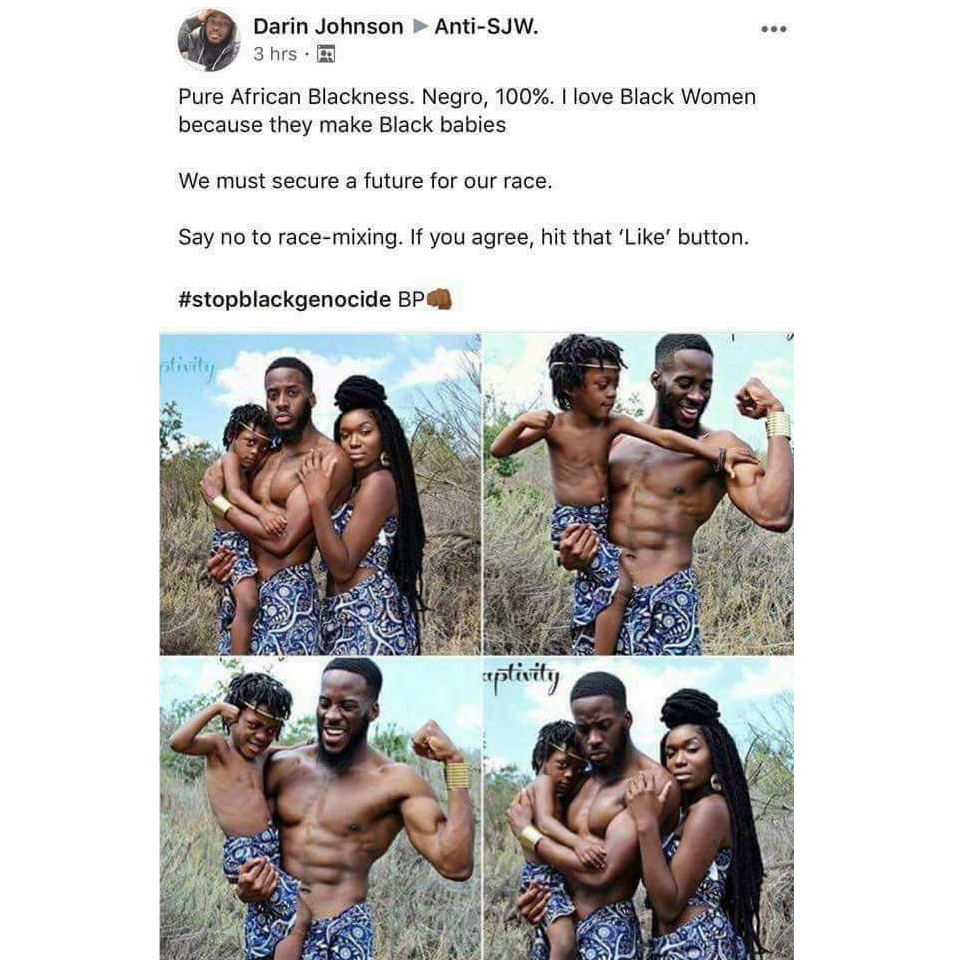Viewport: 960px width, 960px height.
Task: Open the Anti-SJW. group link
Action: [486, 26]
